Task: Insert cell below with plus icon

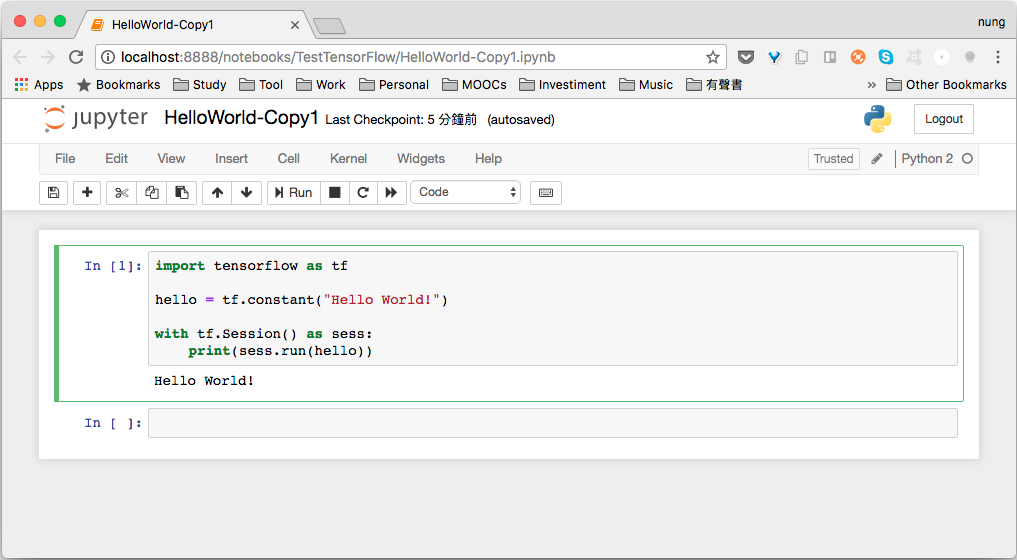Action: [x=87, y=193]
